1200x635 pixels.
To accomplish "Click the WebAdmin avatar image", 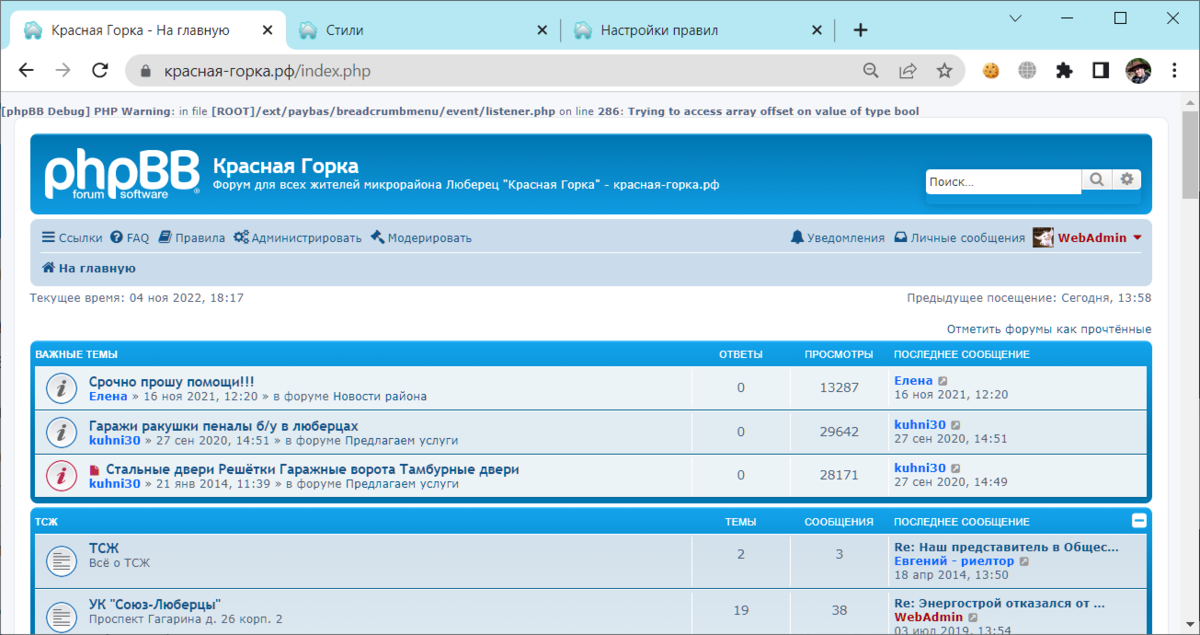I will click(1043, 237).
